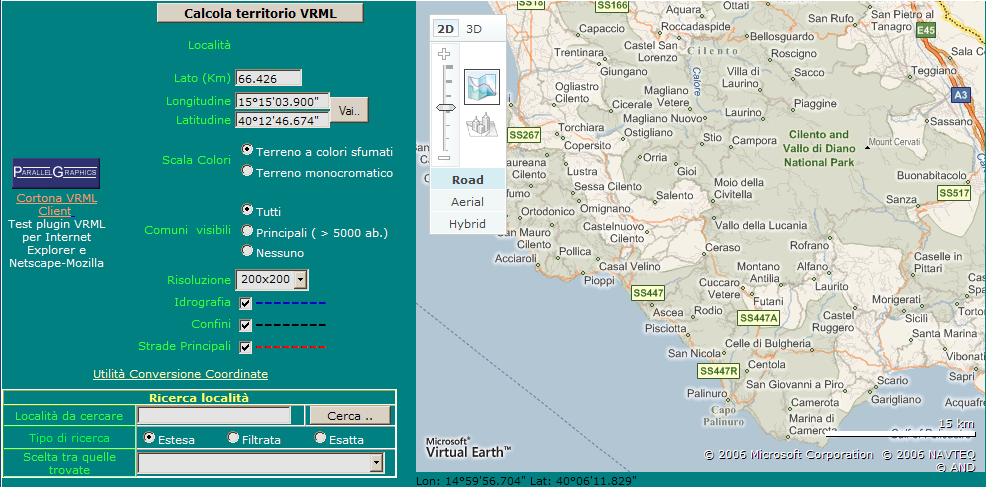986x487 pixels.
Task: Click the zoom in plus icon
Action: pos(445,54)
